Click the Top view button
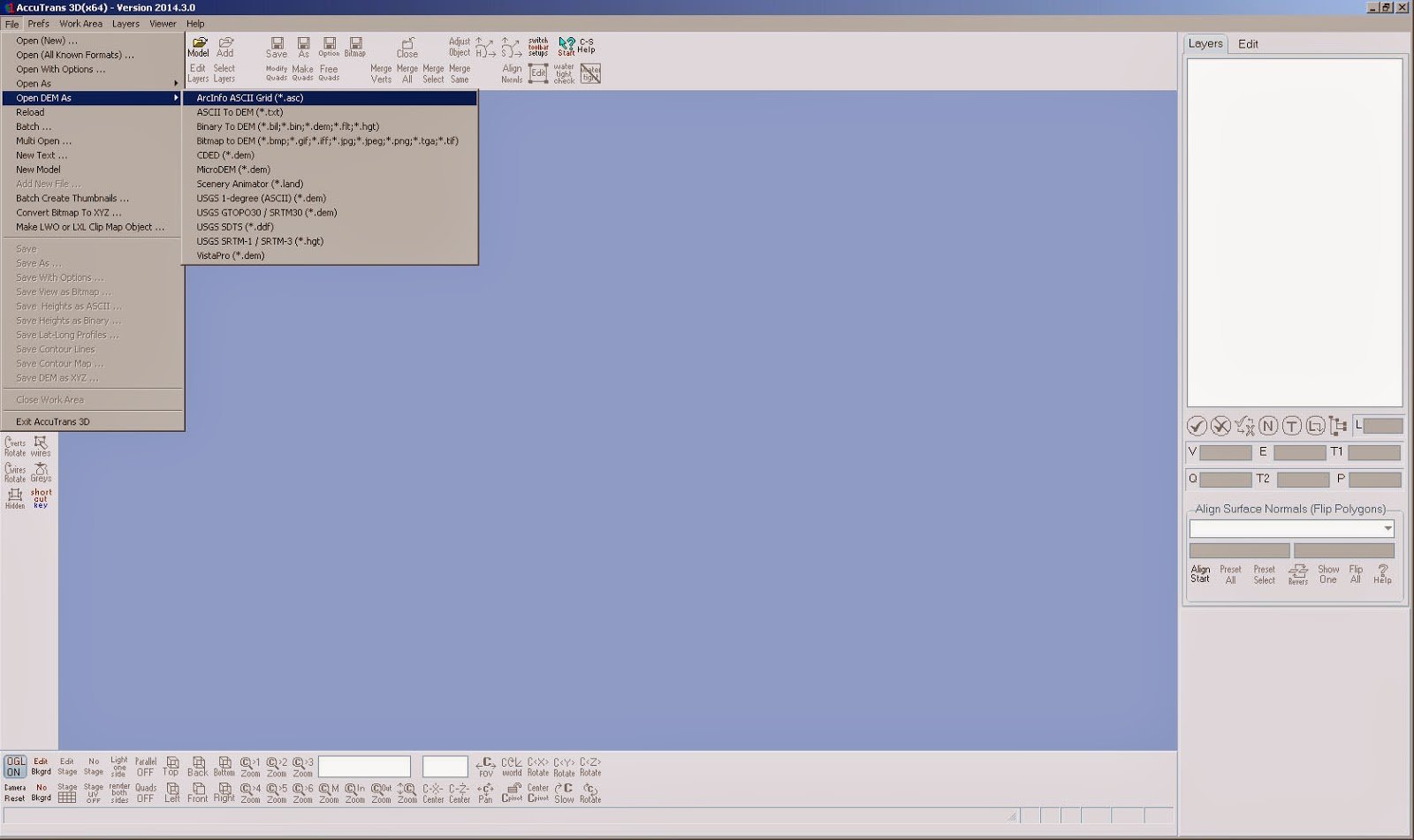1414x840 pixels. click(170, 765)
